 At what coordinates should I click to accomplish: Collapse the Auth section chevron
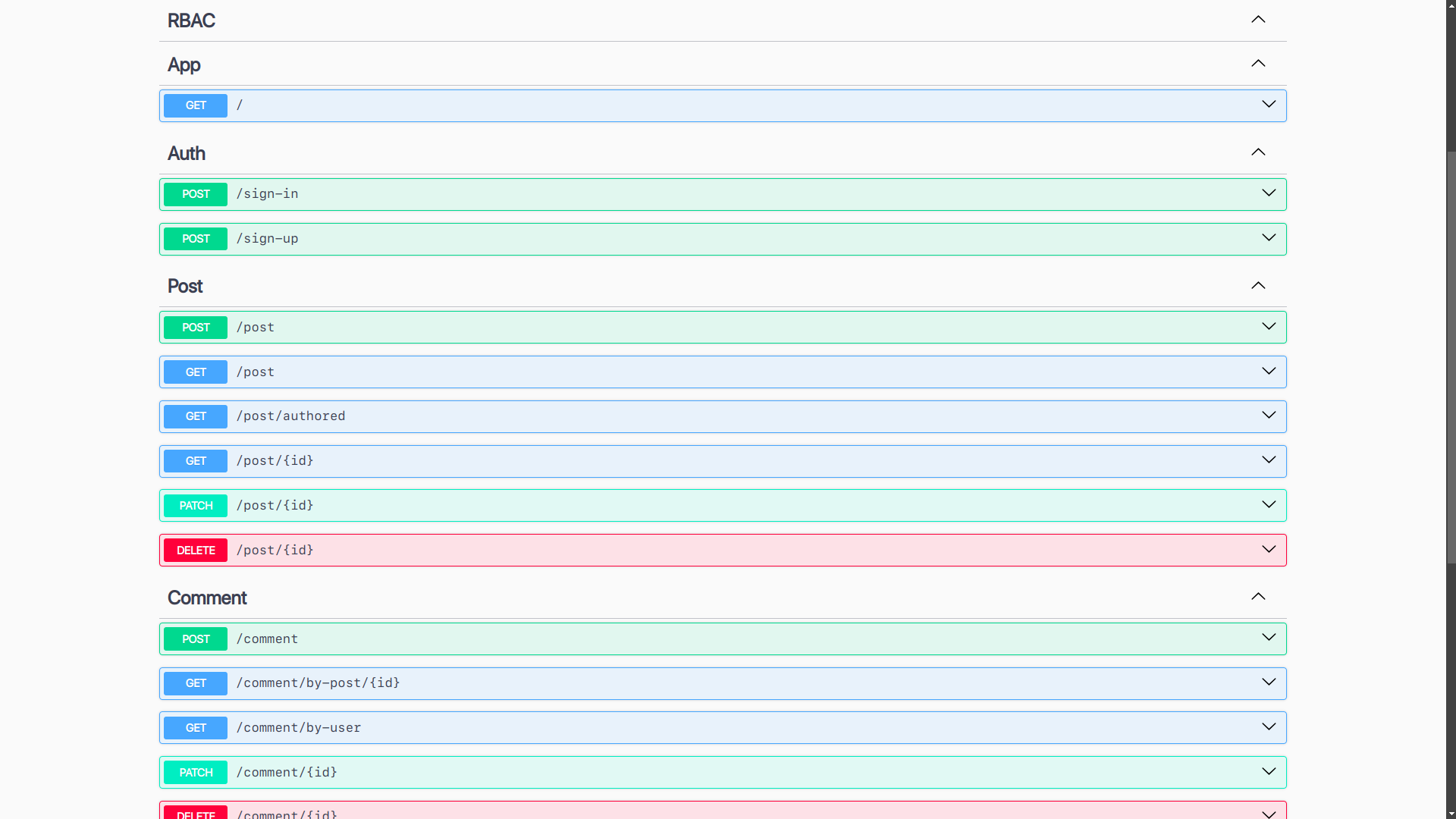point(1258,152)
